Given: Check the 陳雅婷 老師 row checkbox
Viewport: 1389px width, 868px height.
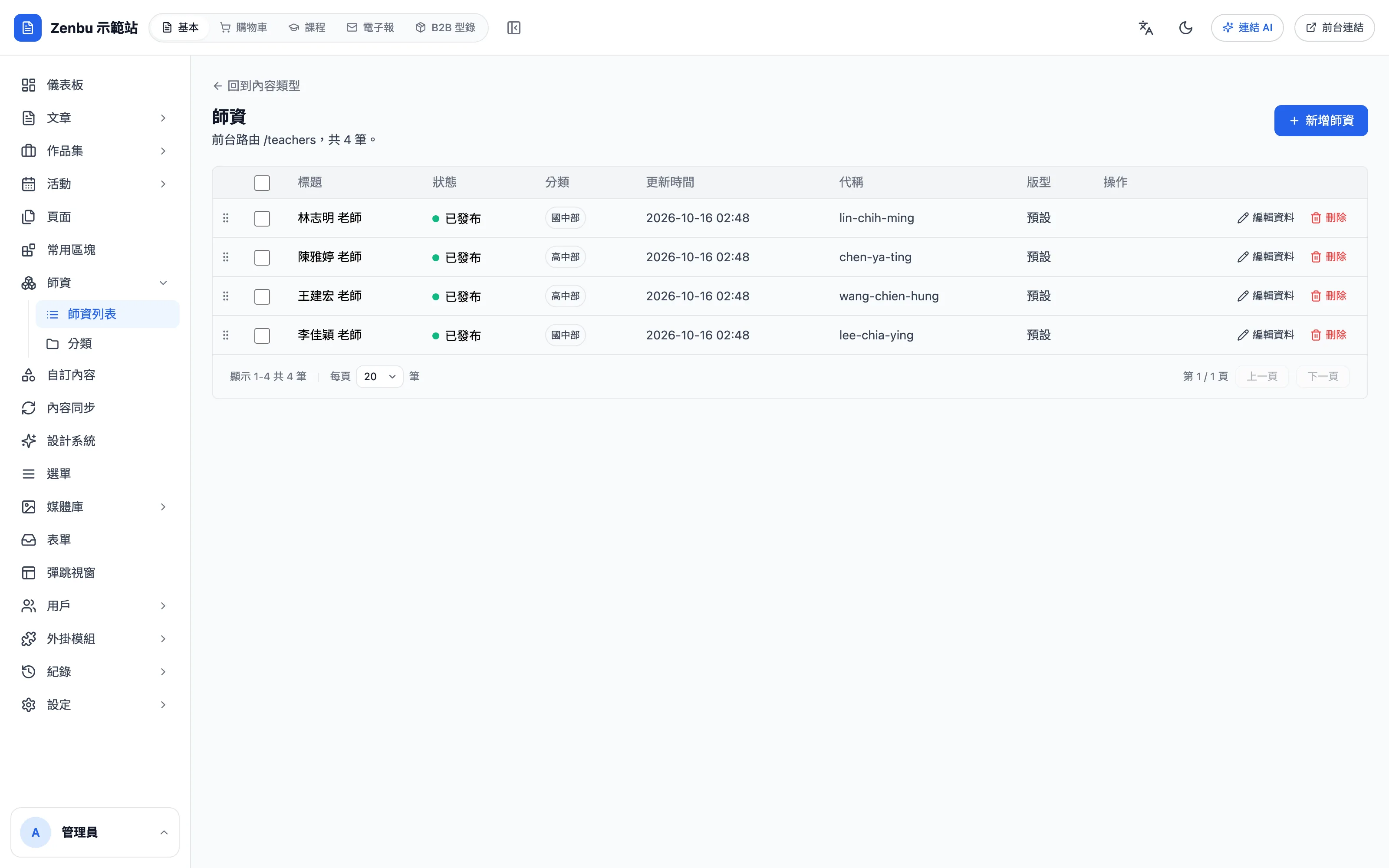Looking at the screenshot, I should tap(262, 257).
